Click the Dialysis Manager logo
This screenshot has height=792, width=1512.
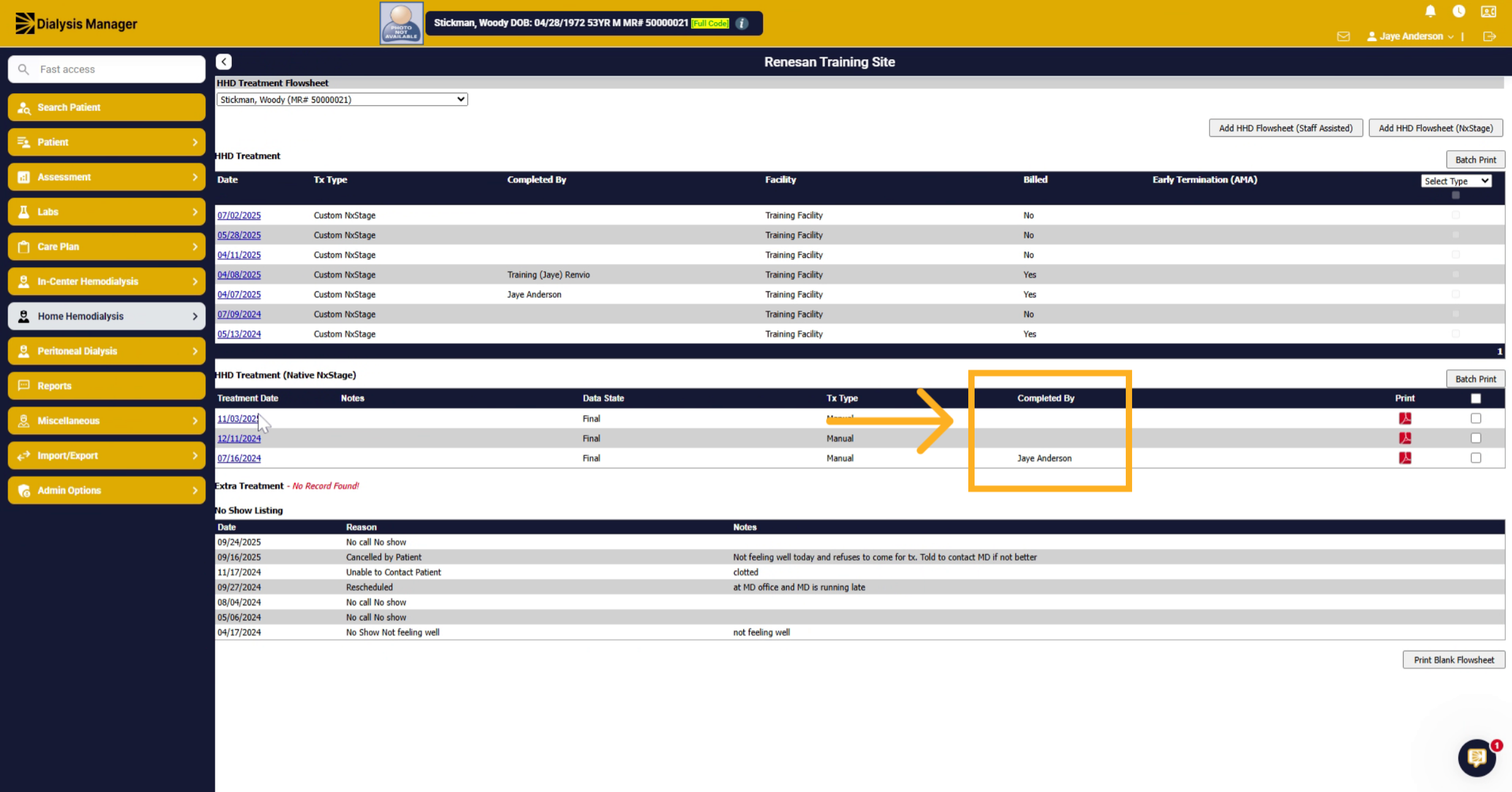tap(76, 23)
